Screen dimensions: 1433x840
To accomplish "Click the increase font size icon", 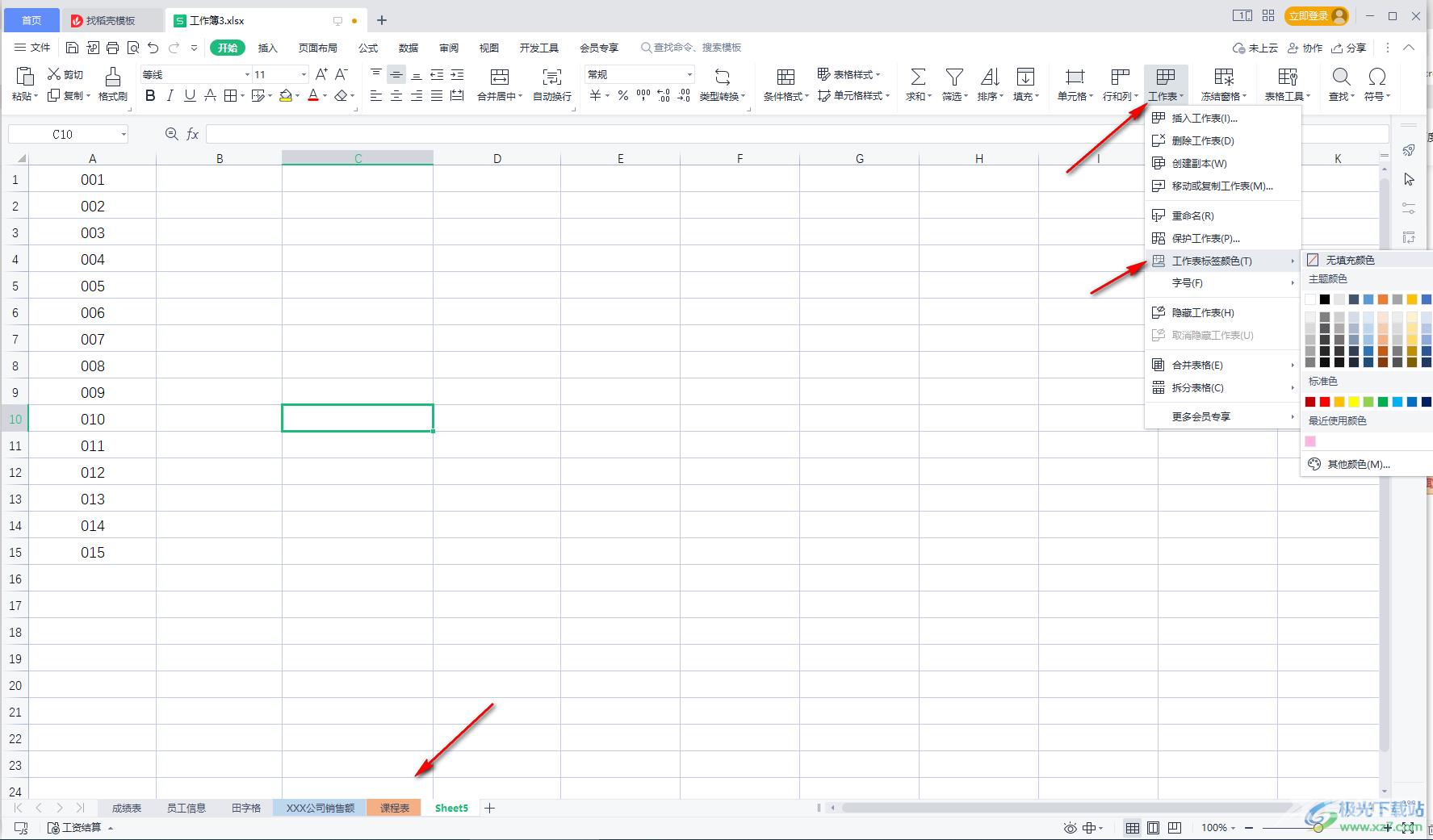I will (x=321, y=74).
